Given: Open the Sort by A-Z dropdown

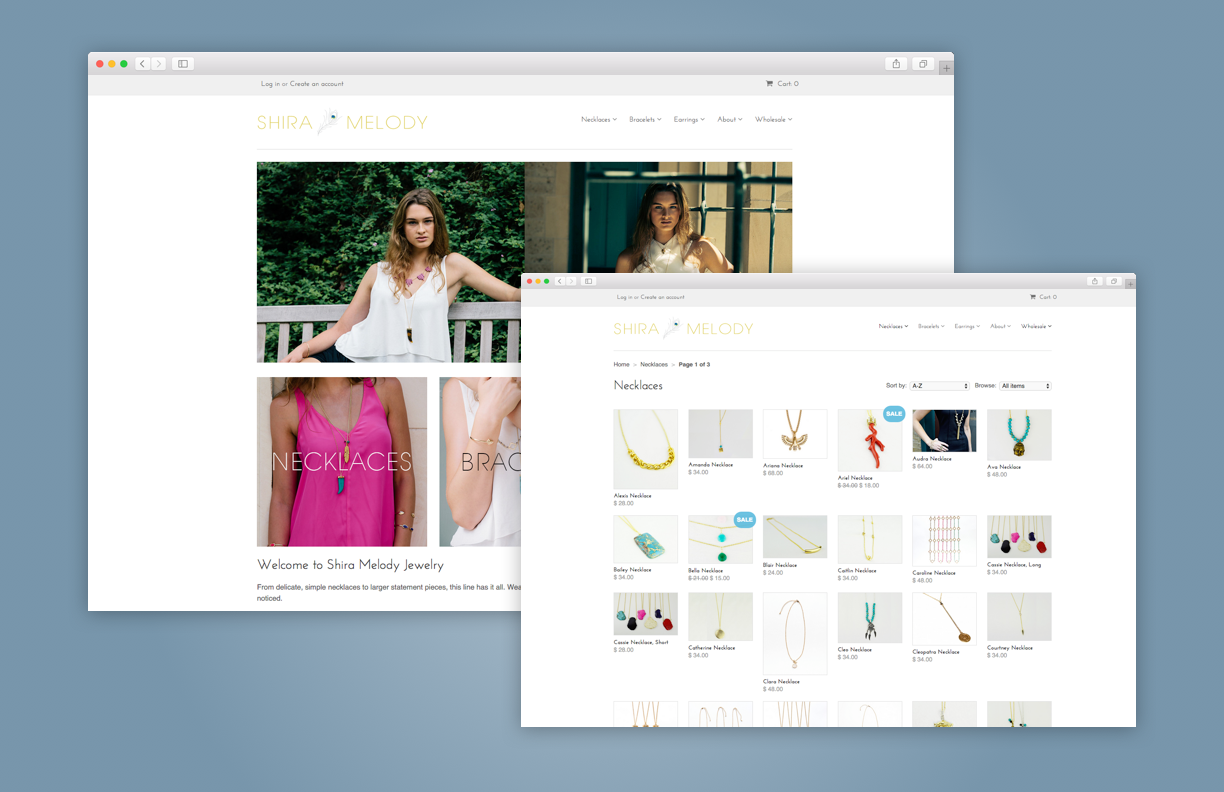Looking at the screenshot, I should click(x=939, y=386).
